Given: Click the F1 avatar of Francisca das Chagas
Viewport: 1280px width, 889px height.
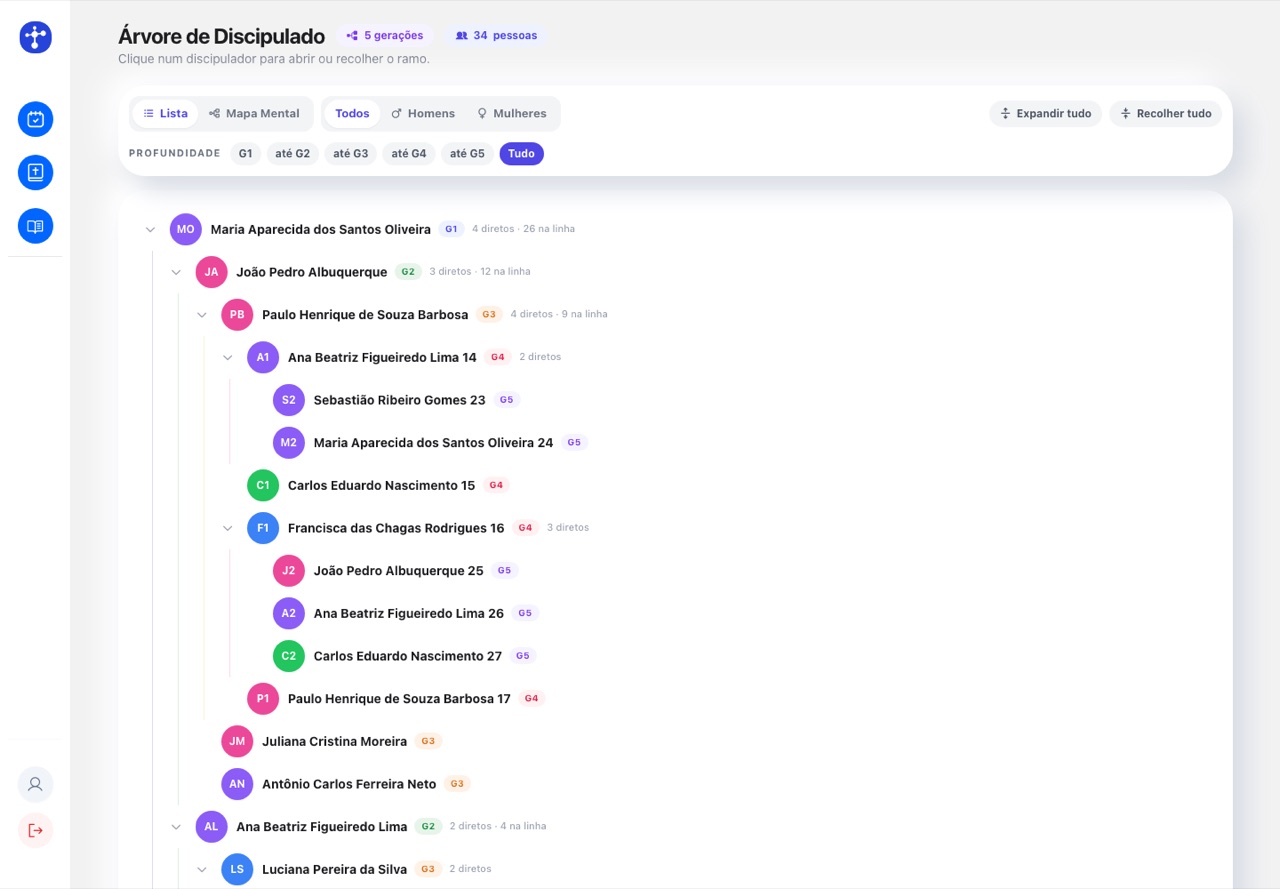Looking at the screenshot, I should [263, 528].
